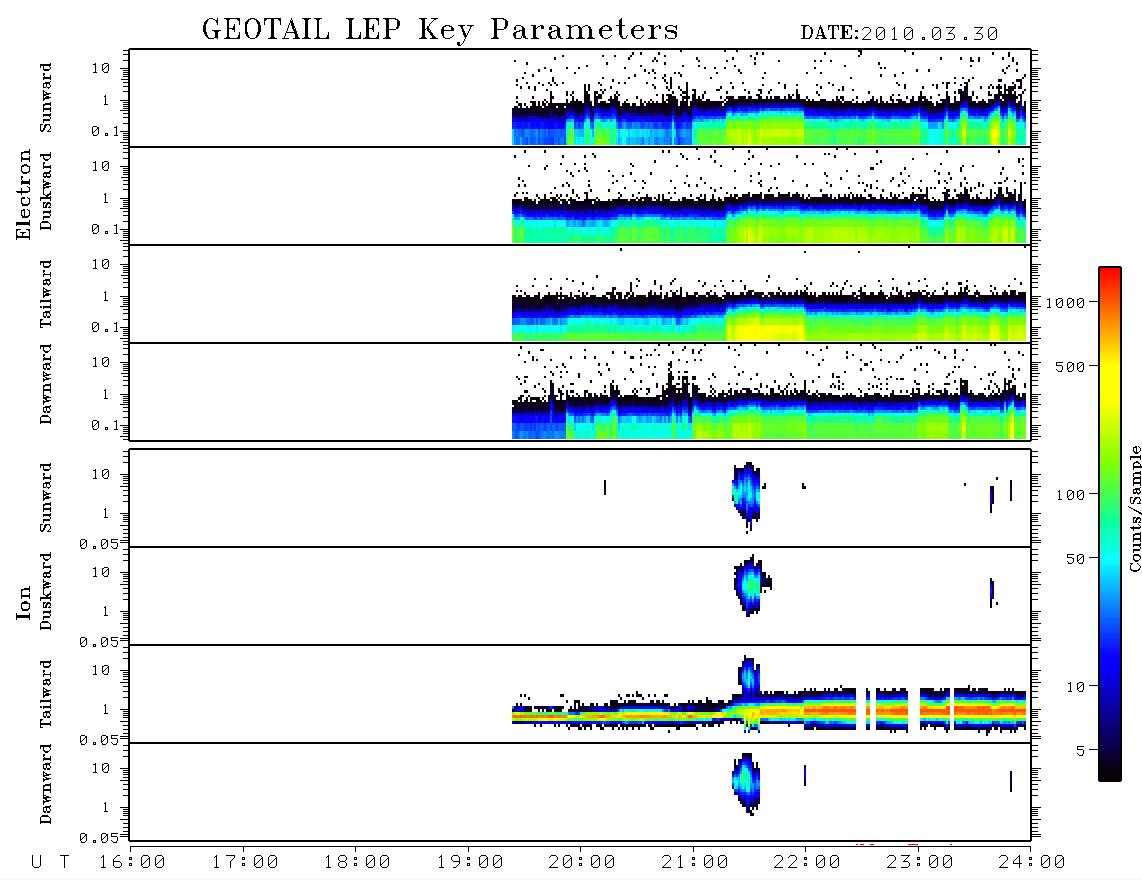Click the Ion "Duskward" panel label

tap(46, 592)
